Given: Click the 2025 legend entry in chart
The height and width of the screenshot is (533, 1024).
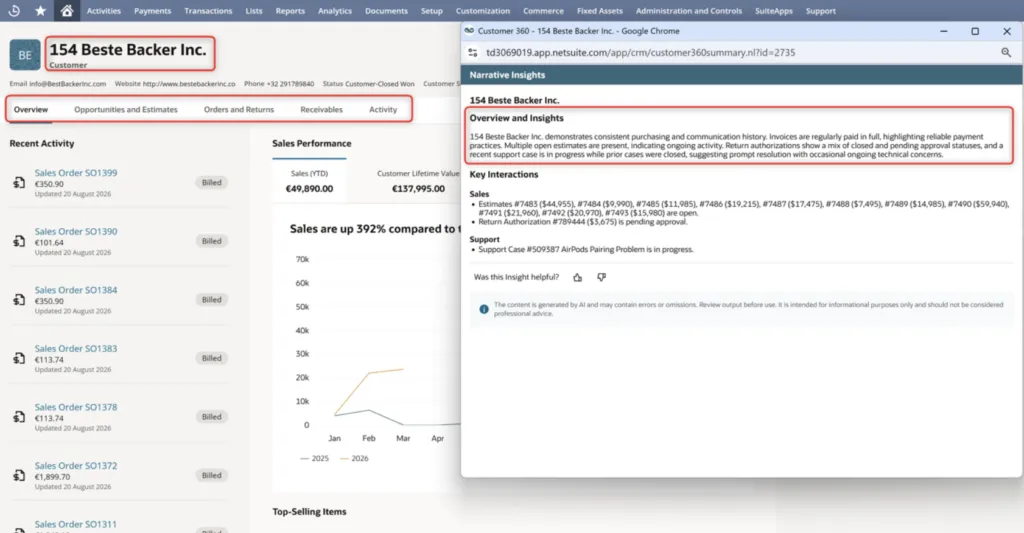Looking at the screenshot, I should 314,459.
